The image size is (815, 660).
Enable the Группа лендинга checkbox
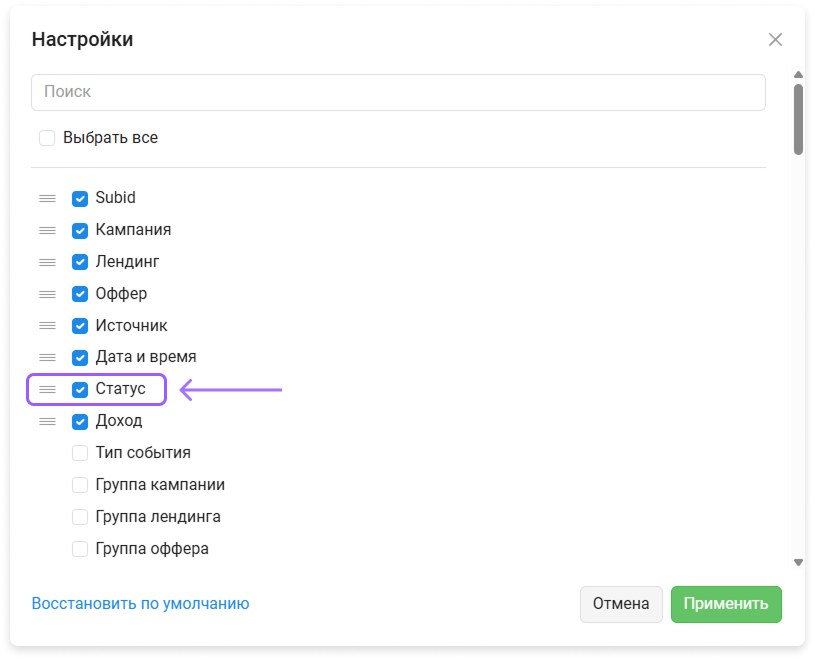[x=80, y=517]
